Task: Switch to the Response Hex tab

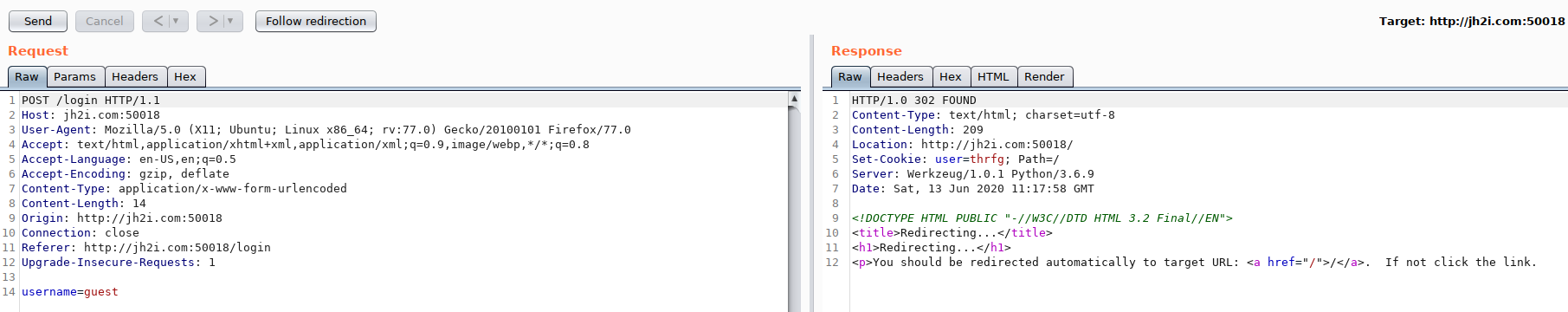Action: pyautogui.click(x=951, y=76)
